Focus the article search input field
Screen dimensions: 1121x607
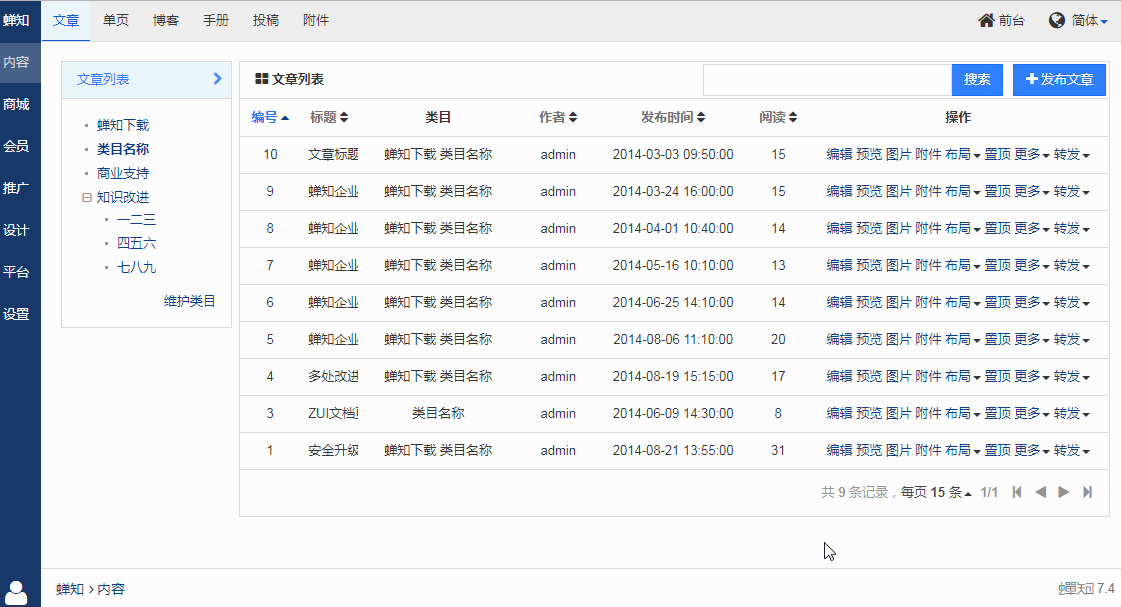coord(826,80)
